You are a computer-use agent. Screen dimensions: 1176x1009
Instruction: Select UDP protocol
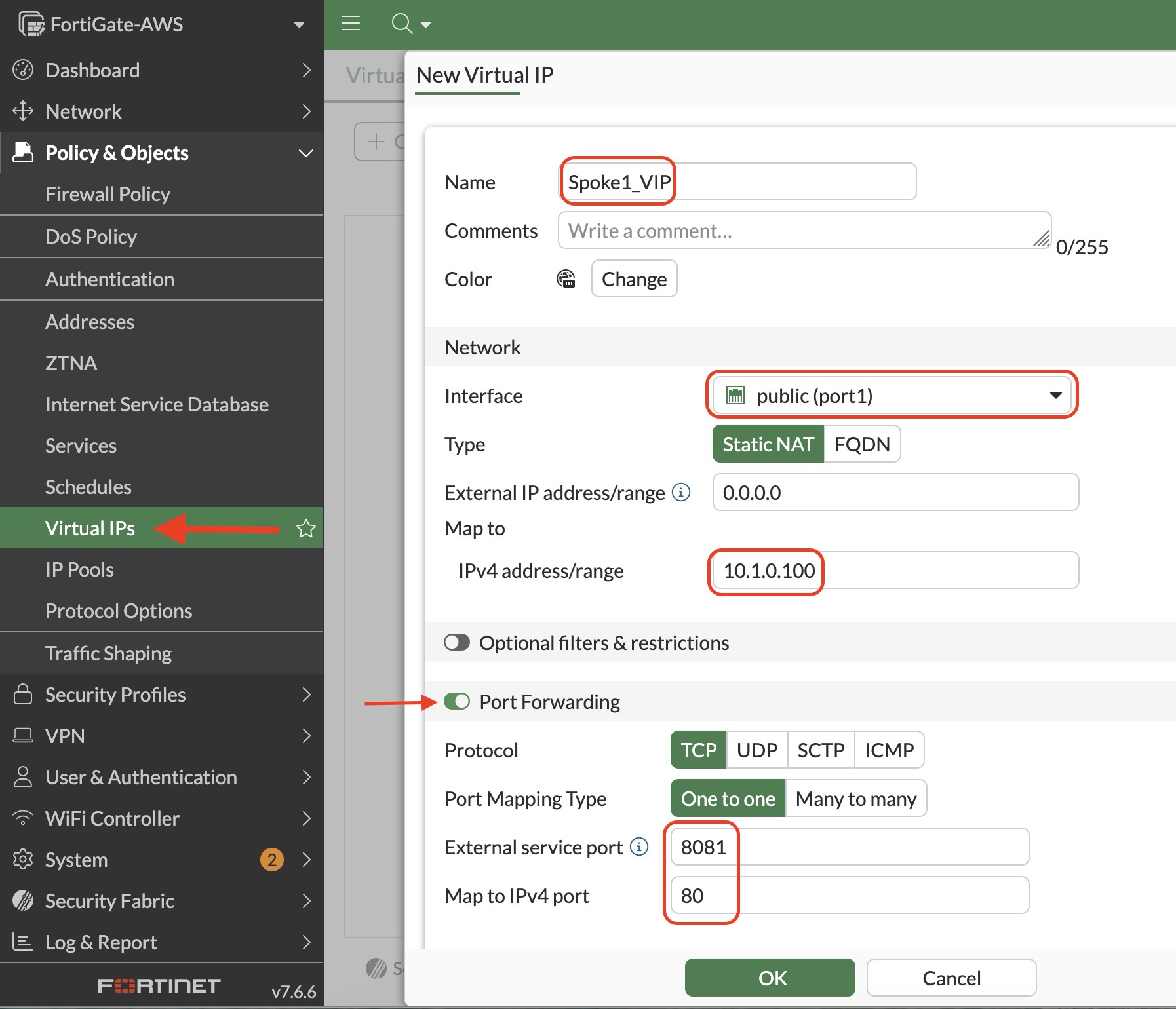coord(757,750)
